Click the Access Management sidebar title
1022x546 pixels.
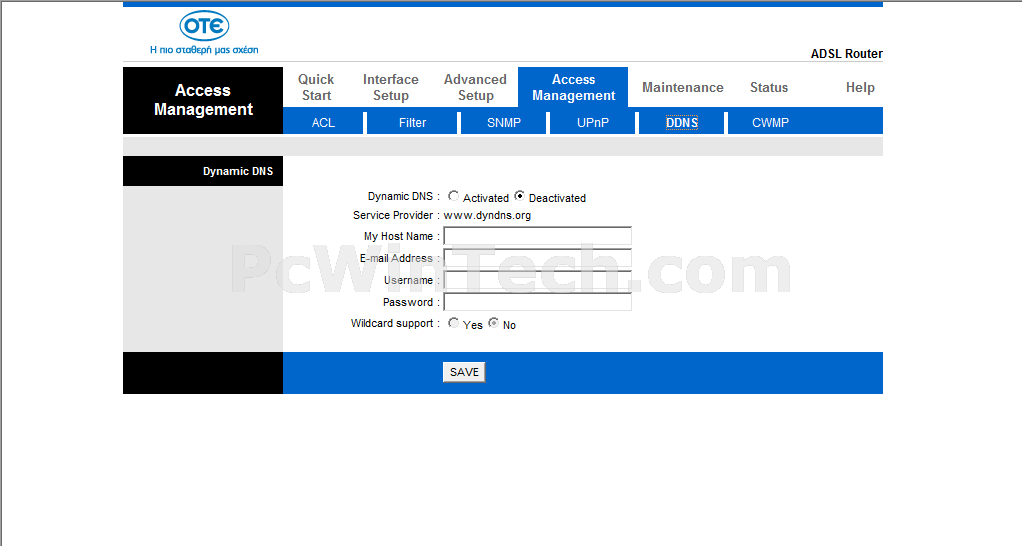pos(203,100)
